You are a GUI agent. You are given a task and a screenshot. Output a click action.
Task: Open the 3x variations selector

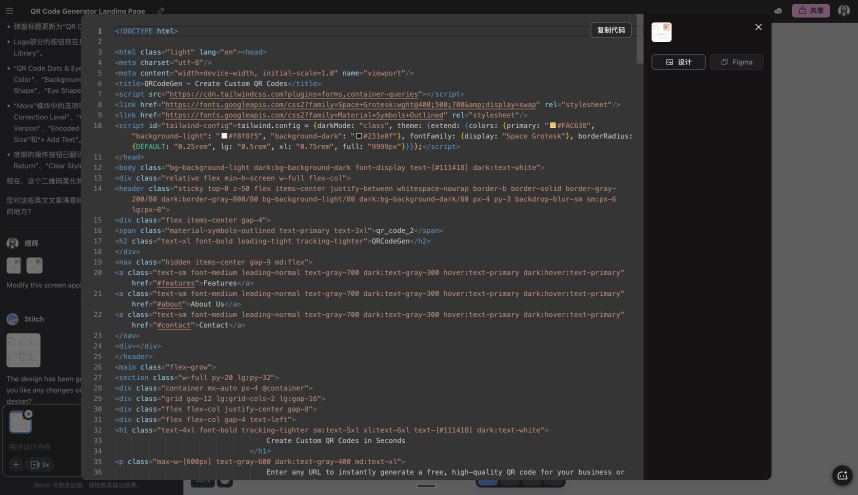pyautogui.click(x=40, y=464)
